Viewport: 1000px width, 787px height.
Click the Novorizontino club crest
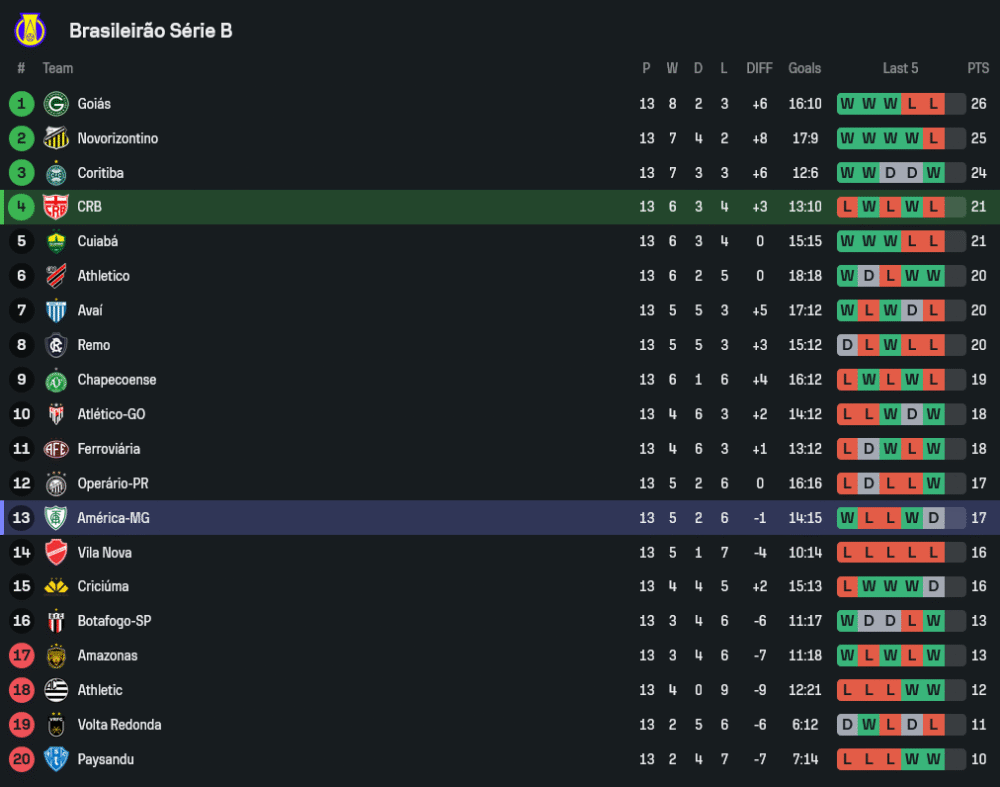(56, 138)
